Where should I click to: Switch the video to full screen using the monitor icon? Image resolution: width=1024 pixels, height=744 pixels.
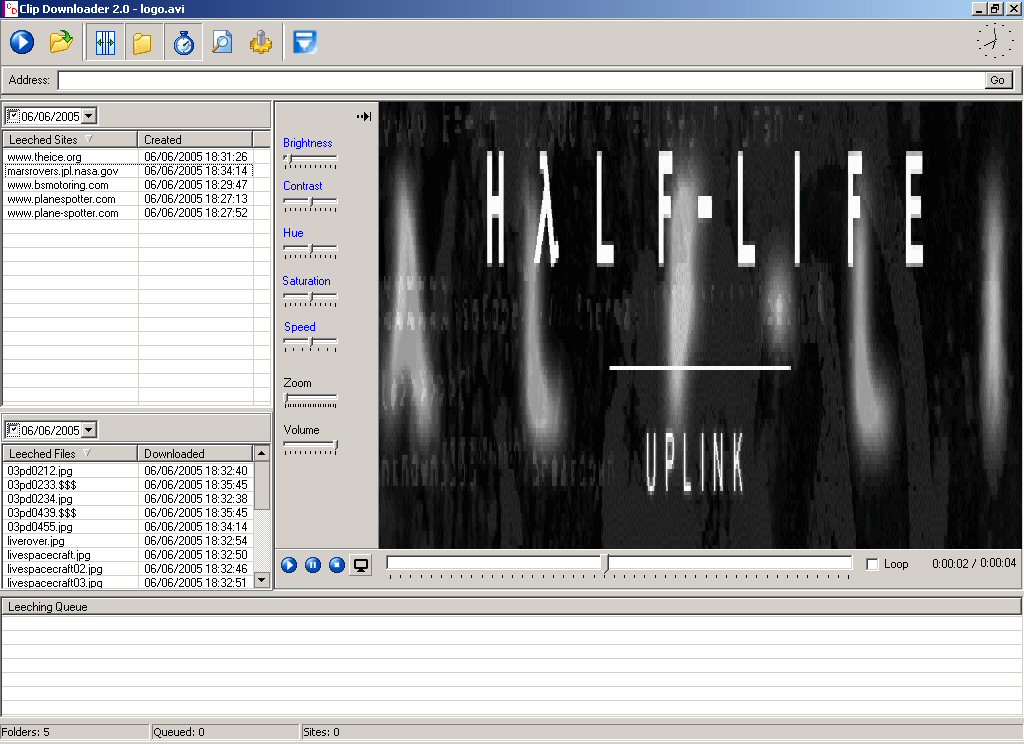pos(360,565)
